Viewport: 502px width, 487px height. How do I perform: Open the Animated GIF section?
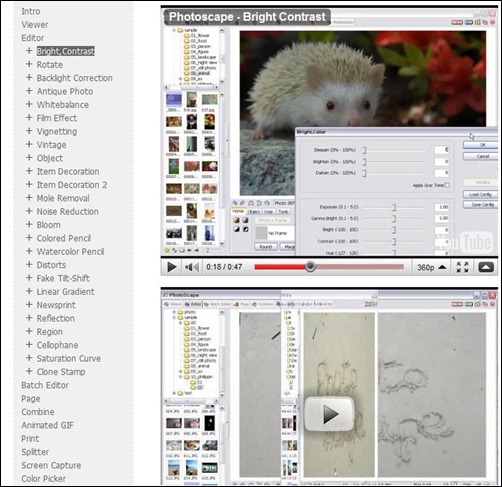[x=47, y=425]
